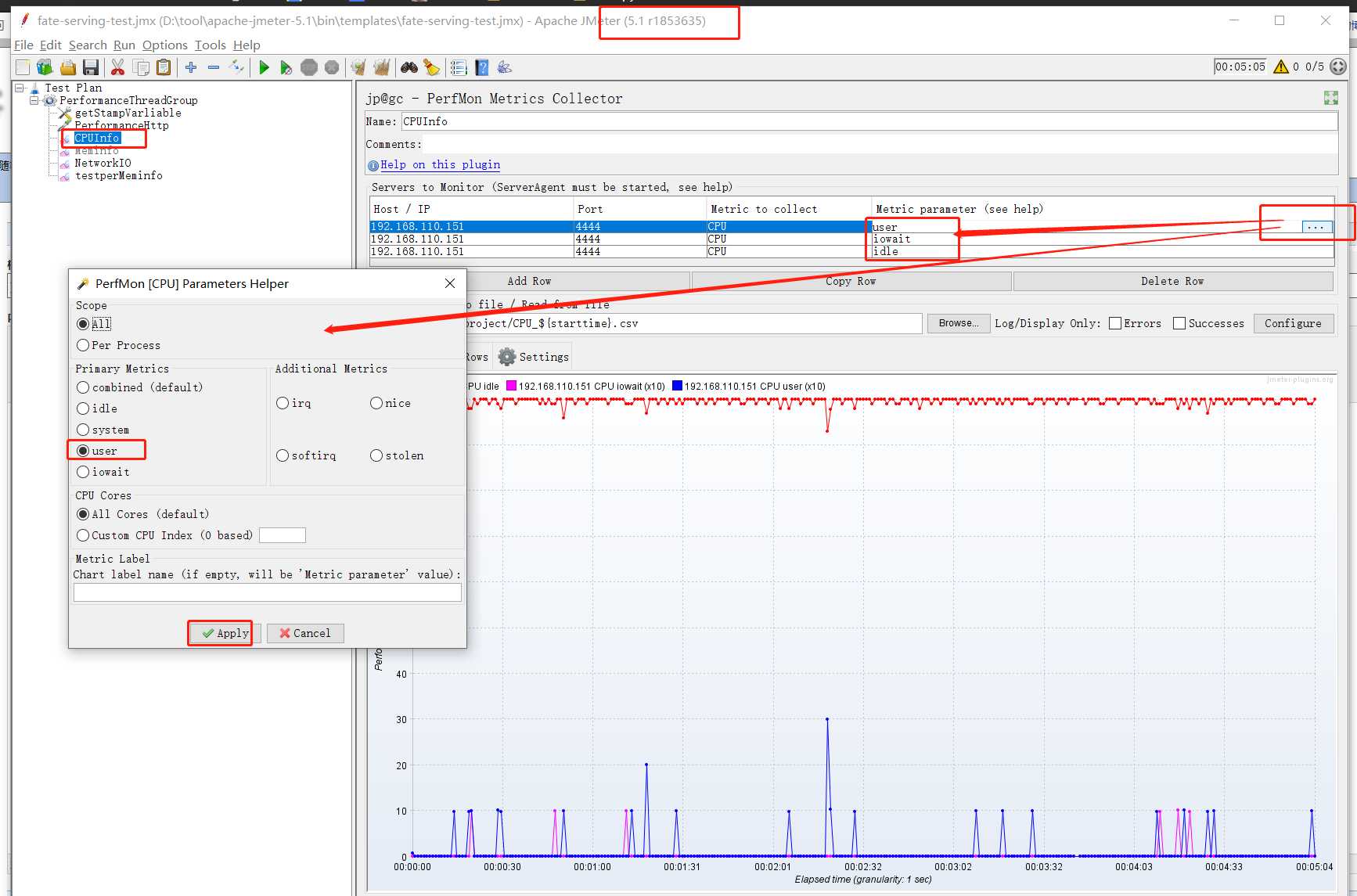1357x896 pixels.
Task: Select NetworkIO in the test tree
Action: (103, 163)
